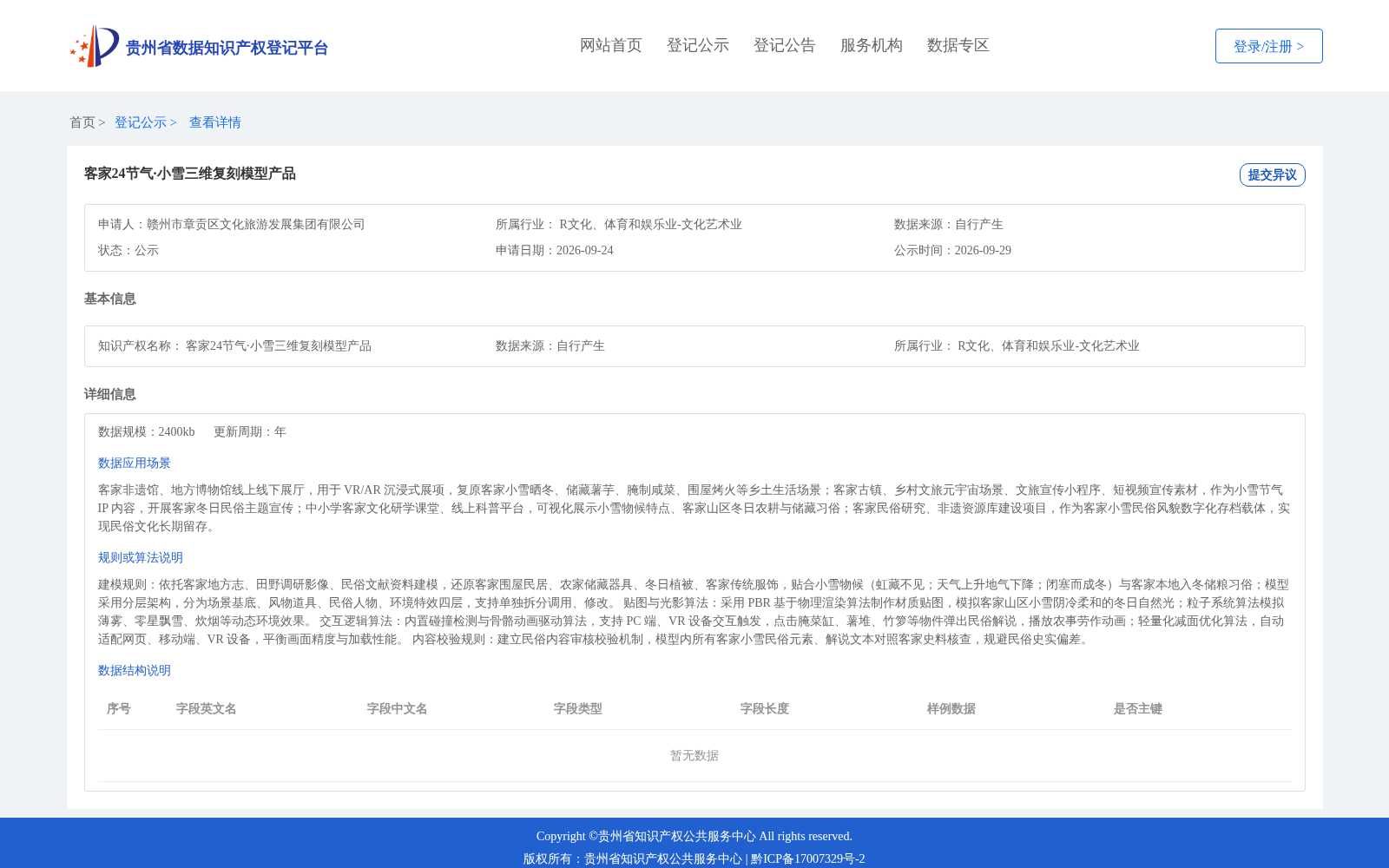Click the 字段长度 column header
Screen dimensions: 1389x868
point(765,708)
